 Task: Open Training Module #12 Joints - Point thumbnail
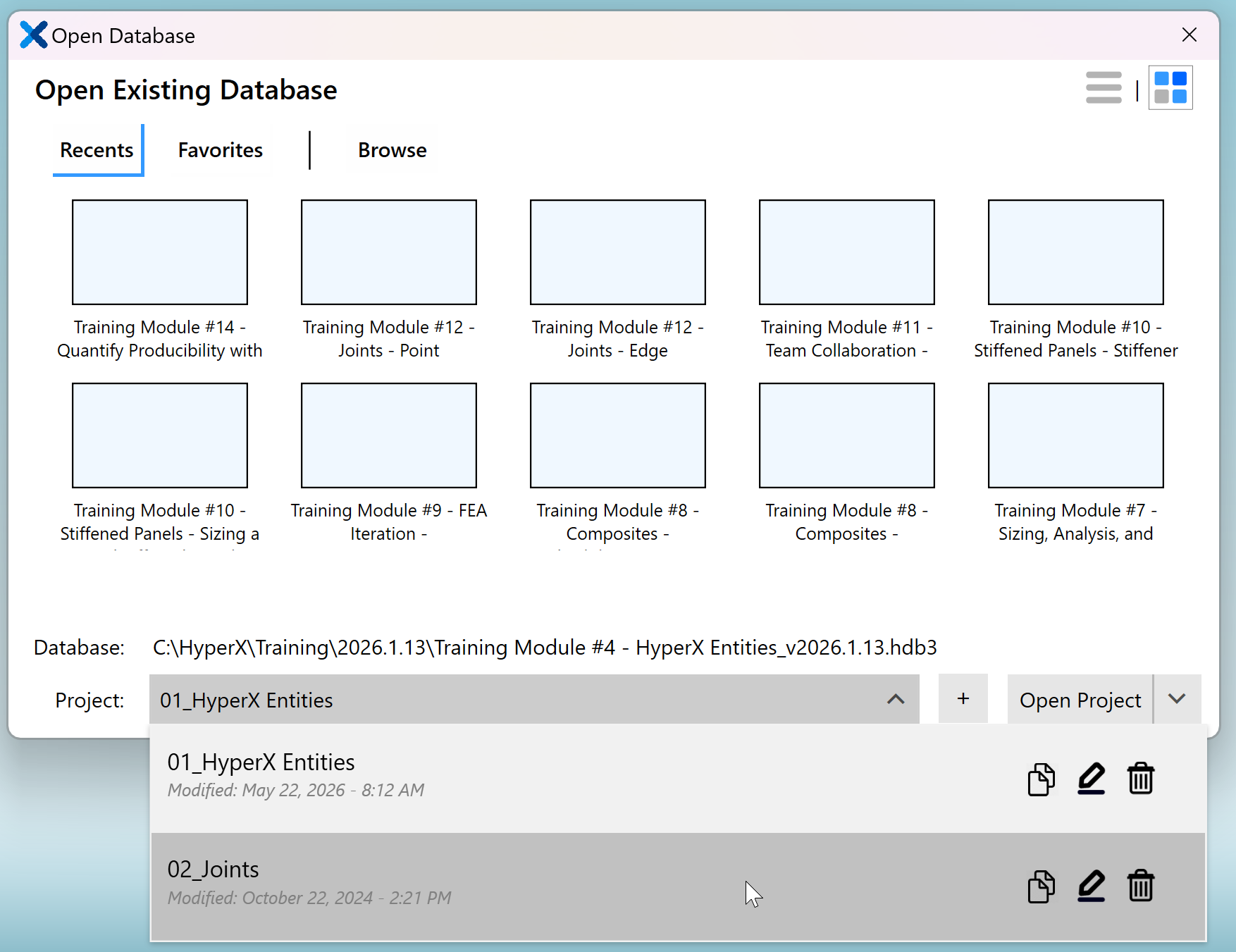(x=389, y=252)
